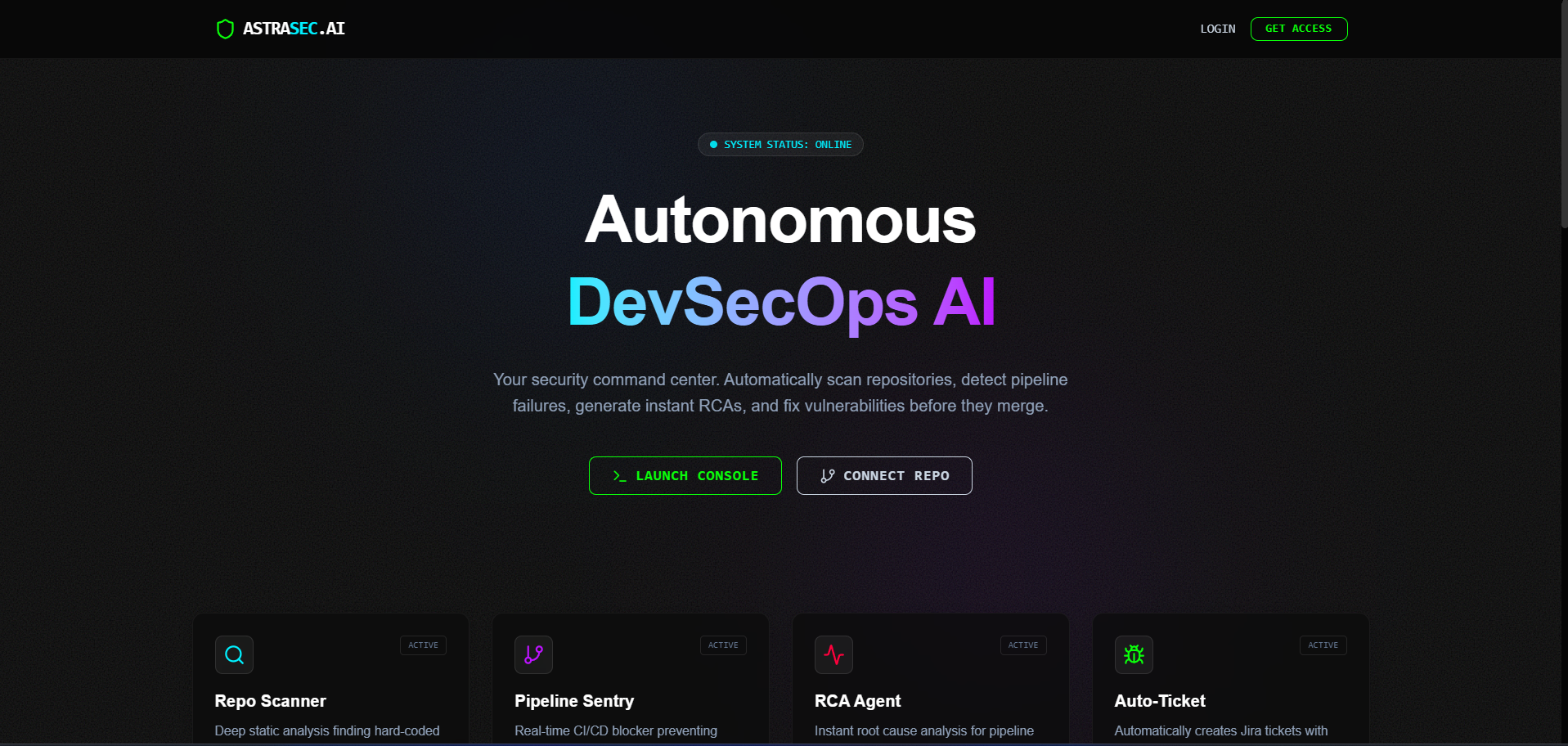Click the Active badge on RCA Agent
Image resolution: width=1568 pixels, height=746 pixels.
tap(1023, 645)
